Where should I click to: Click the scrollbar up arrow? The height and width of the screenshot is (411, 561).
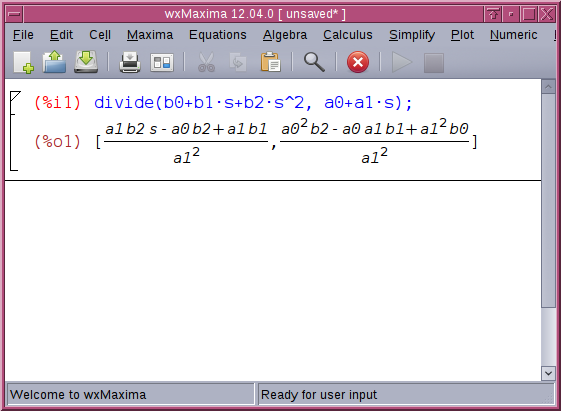[548, 87]
